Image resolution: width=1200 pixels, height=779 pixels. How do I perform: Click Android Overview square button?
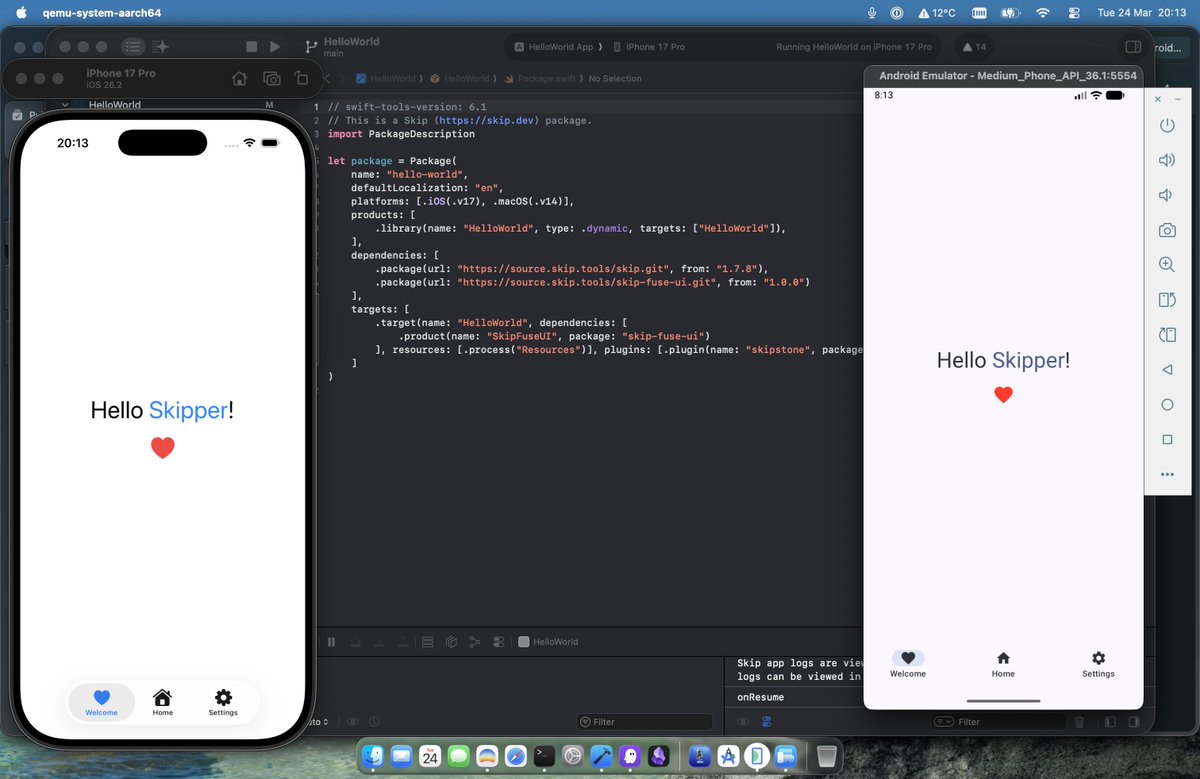pyautogui.click(x=1167, y=440)
